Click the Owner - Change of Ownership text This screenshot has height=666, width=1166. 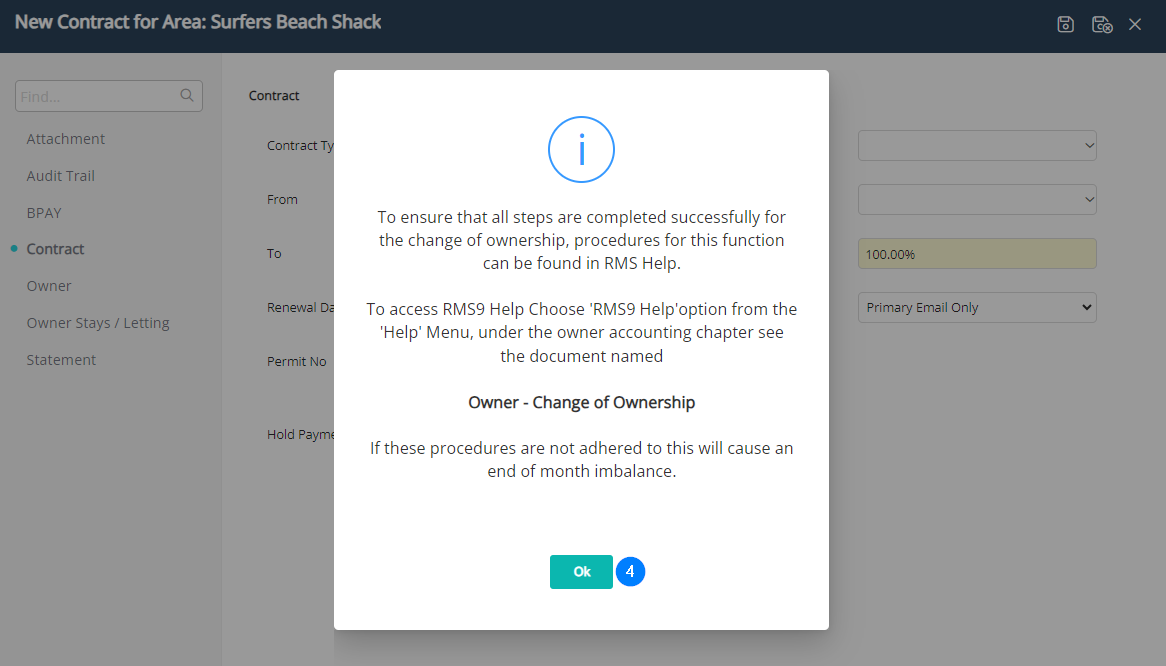pos(581,403)
